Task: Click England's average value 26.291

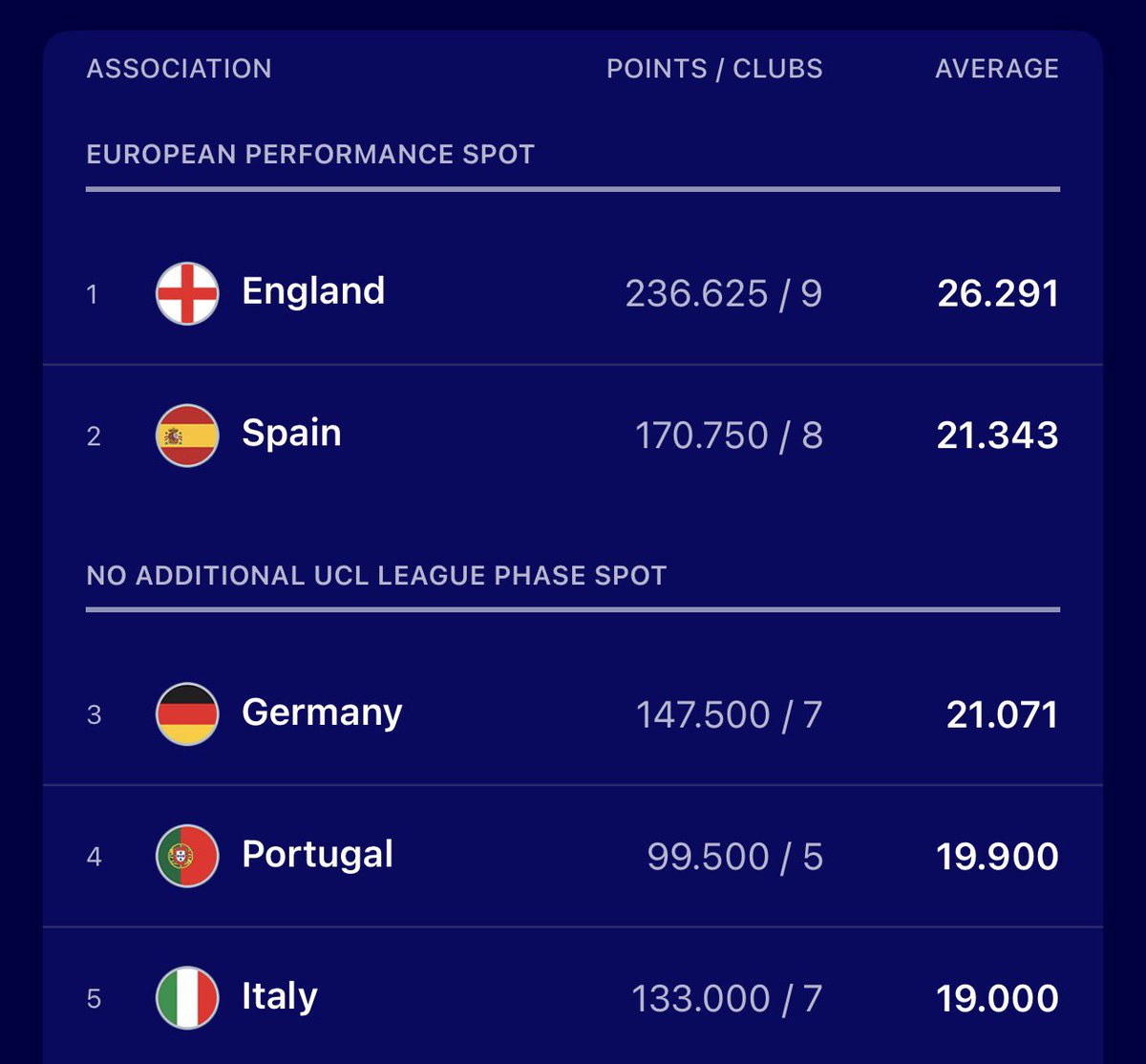Action: pos(997,293)
